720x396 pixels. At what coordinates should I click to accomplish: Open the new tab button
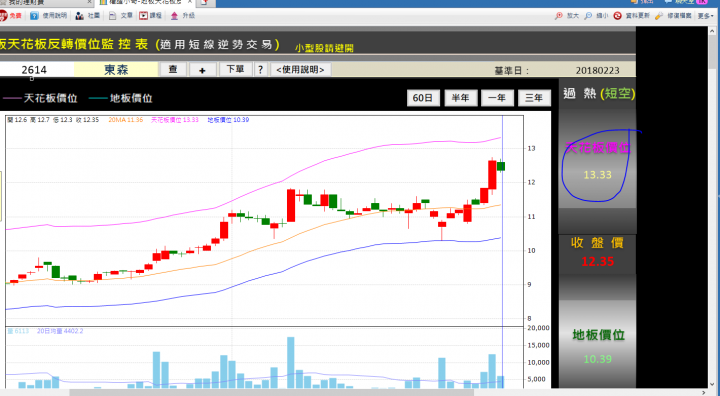click(x=205, y=3)
